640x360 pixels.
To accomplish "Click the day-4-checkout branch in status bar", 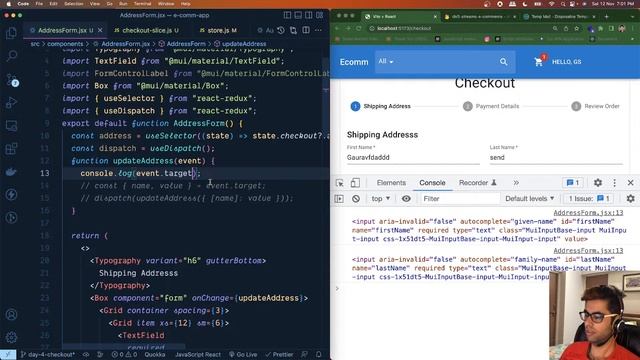I will (48, 355).
